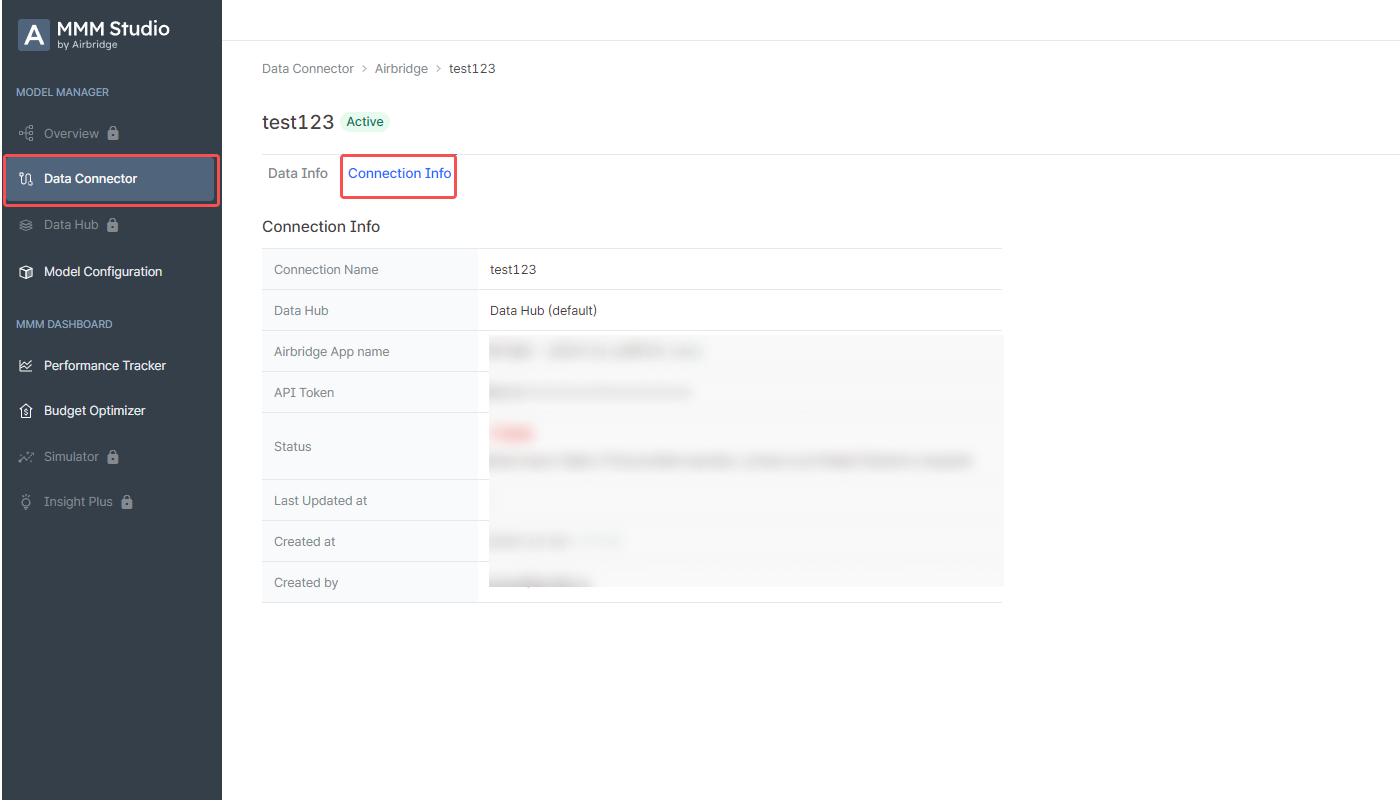Click the Status row label
The image size is (1400, 800).
293,447
